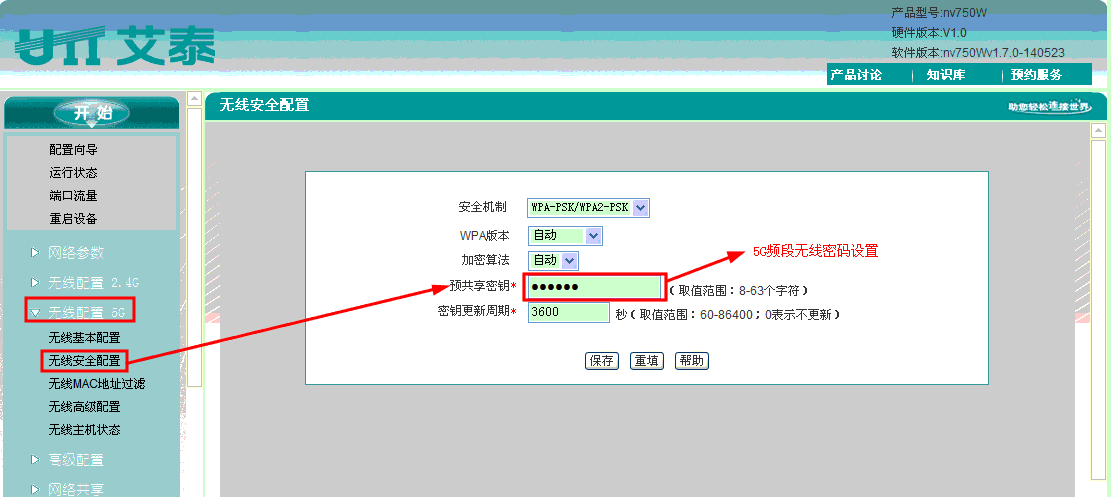
Task: Click the 开始 start button in sidebar
Action: (x=92, y=113)
